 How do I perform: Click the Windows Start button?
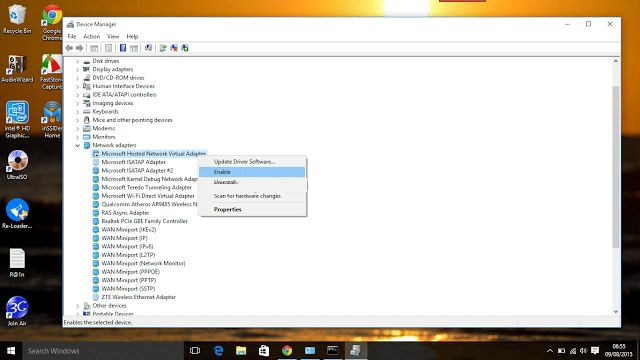coord(11,351)
